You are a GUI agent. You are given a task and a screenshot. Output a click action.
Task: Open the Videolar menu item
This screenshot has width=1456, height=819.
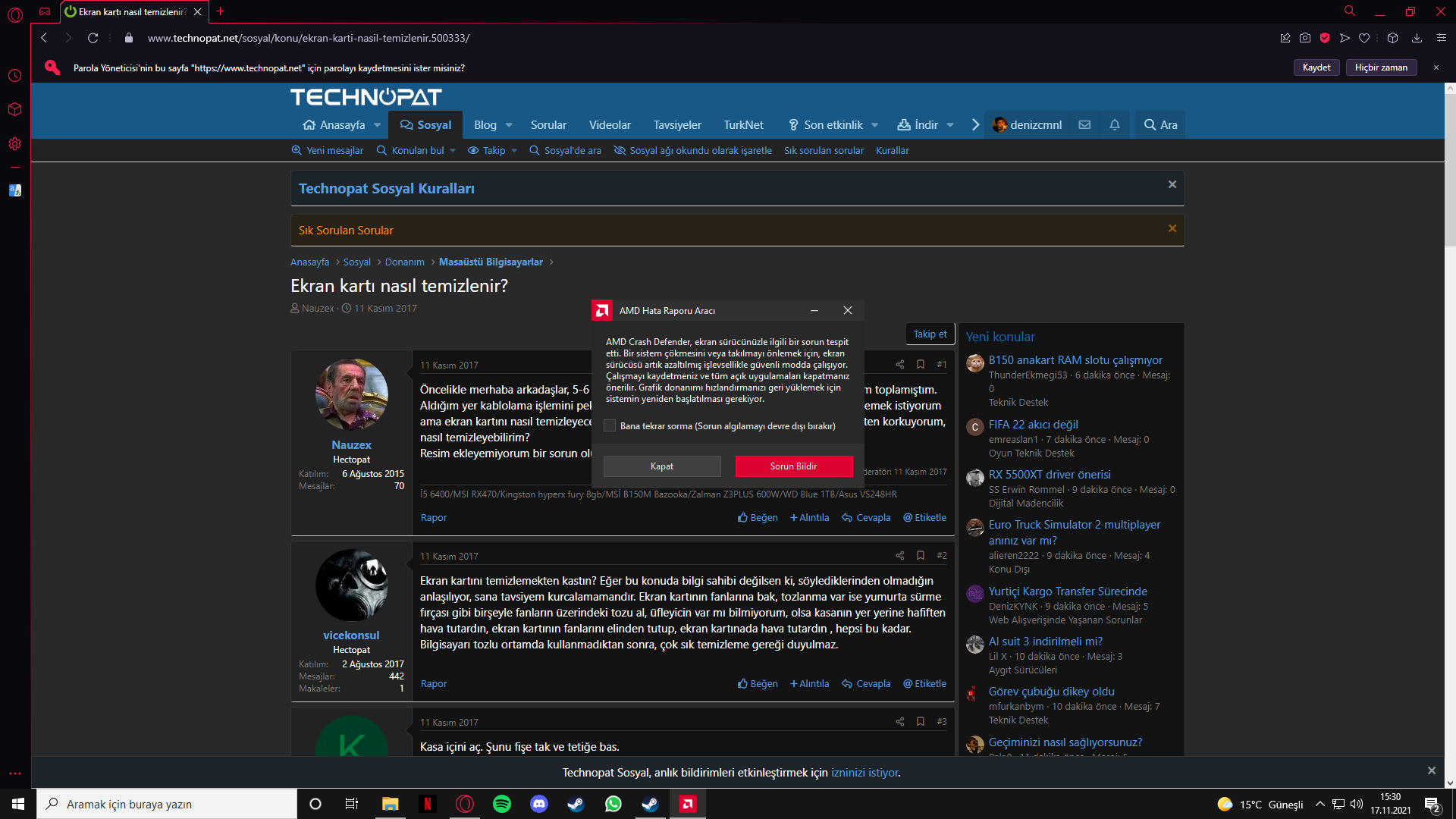610,125
